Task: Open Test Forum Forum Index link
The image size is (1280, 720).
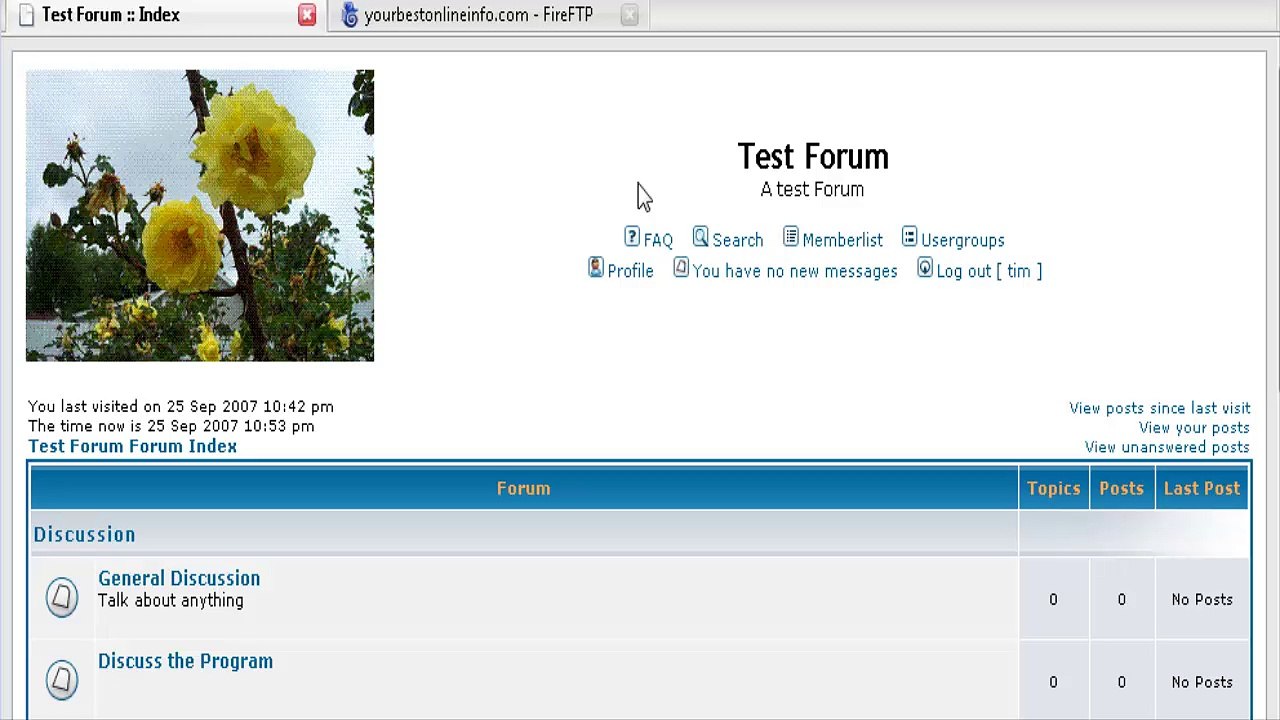Action: [x=132, y=446]
